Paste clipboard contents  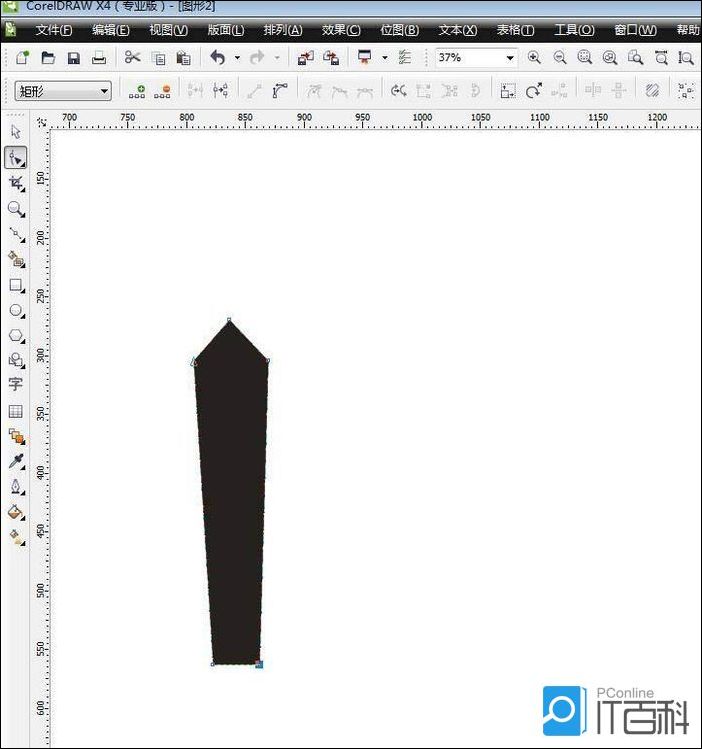coord(183,58)
